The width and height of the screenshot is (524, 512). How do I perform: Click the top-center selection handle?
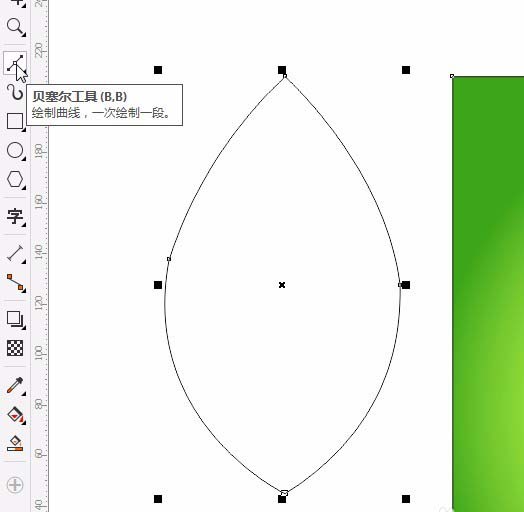pyautogui.click(x=282, y=70)
